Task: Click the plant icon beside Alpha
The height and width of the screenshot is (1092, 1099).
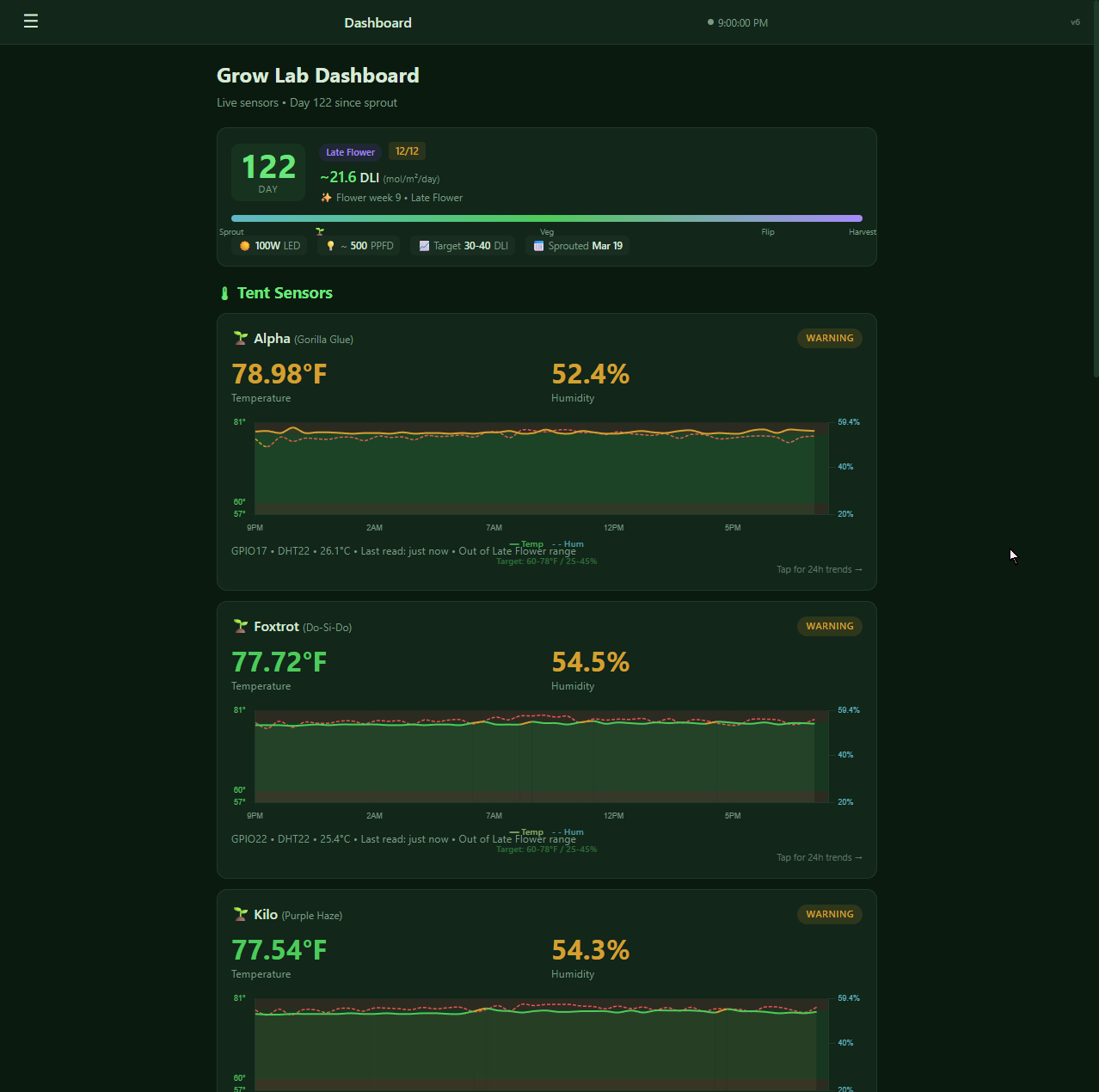Action: [240, 338]
